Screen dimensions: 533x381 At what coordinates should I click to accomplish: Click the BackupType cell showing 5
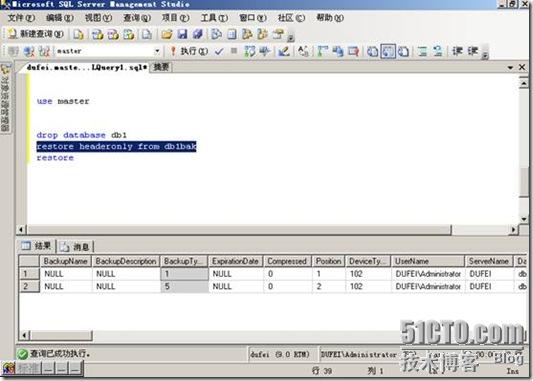point(184,286)
